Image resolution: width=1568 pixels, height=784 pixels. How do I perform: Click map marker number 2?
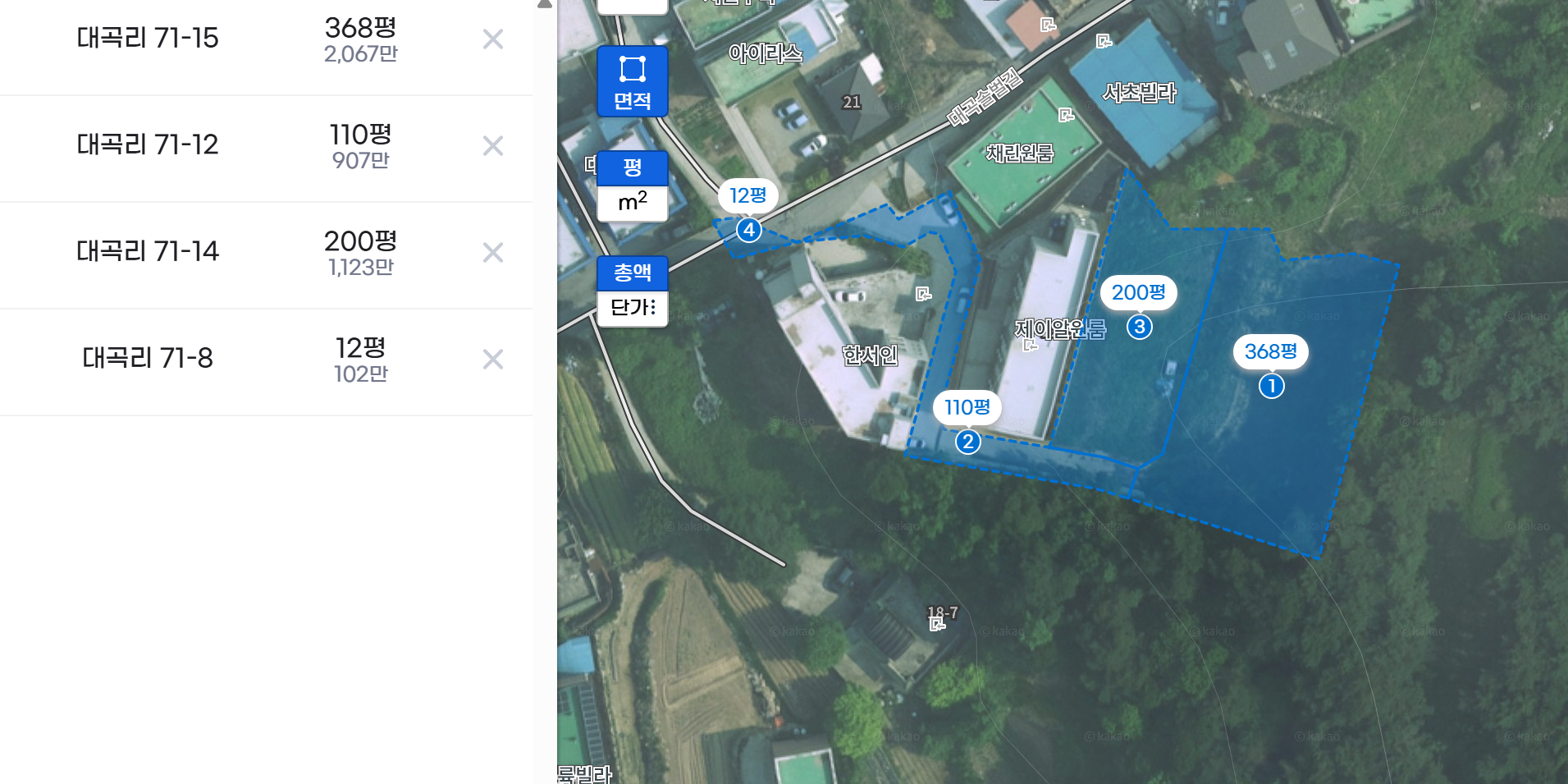point(968,442)
